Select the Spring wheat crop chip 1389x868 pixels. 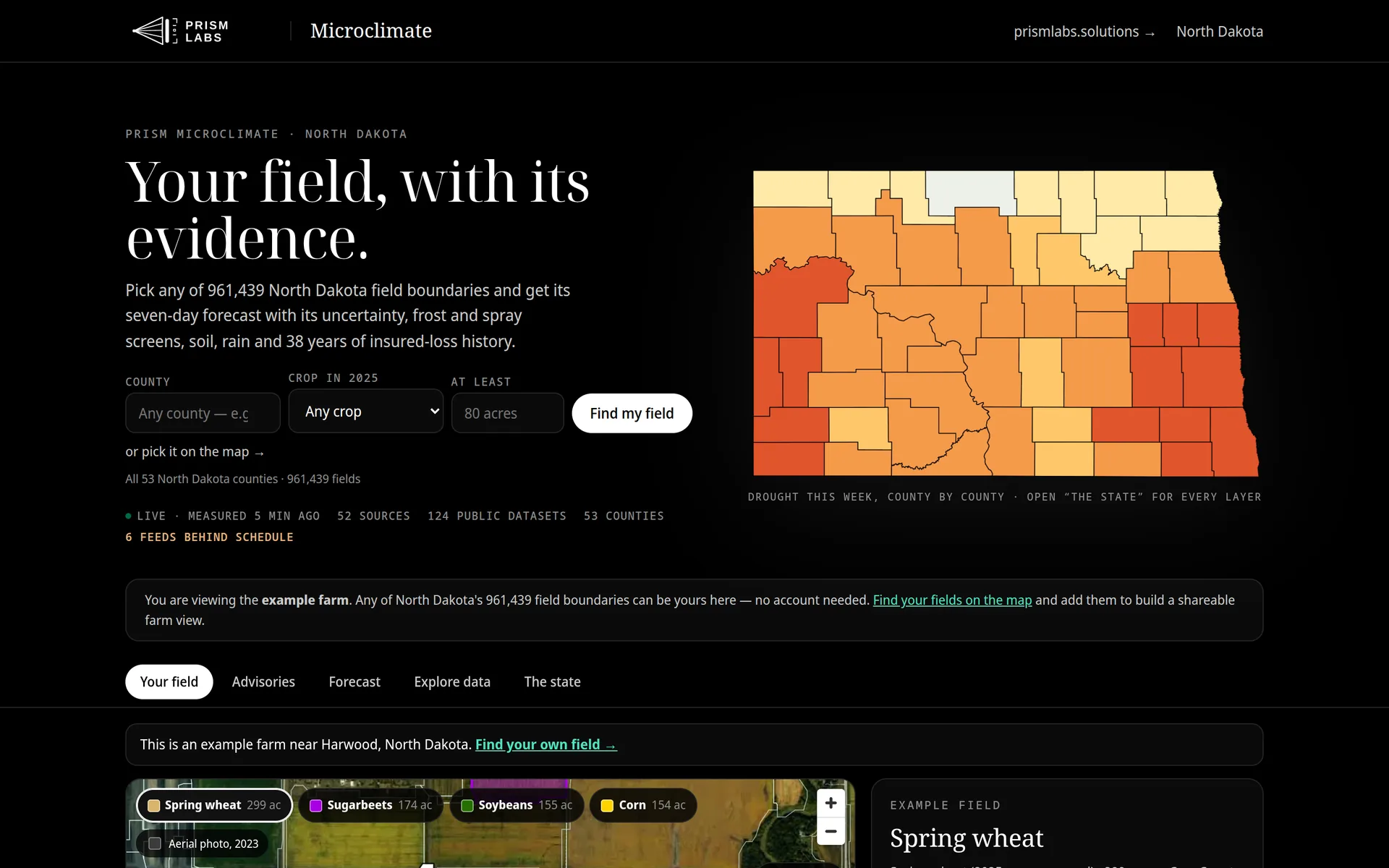(214, 805)
